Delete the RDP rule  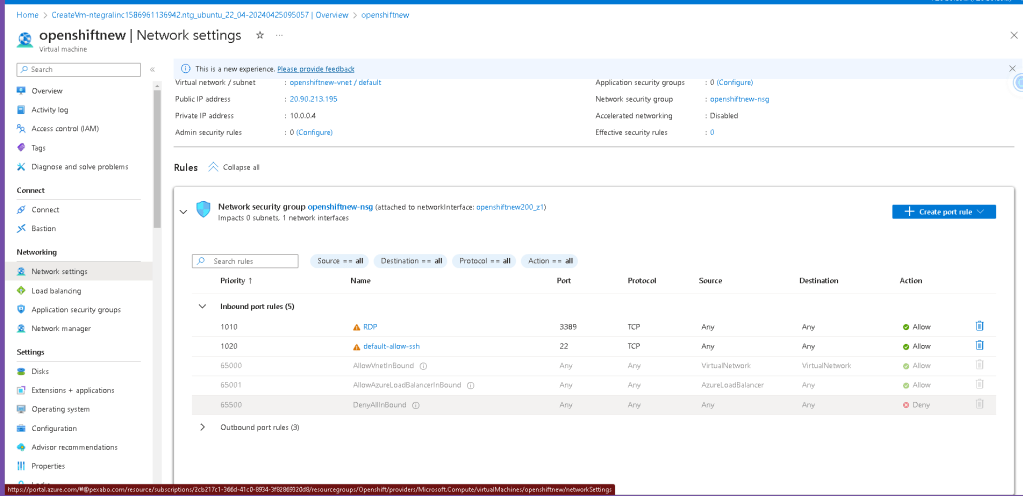[x=979, y=326]
